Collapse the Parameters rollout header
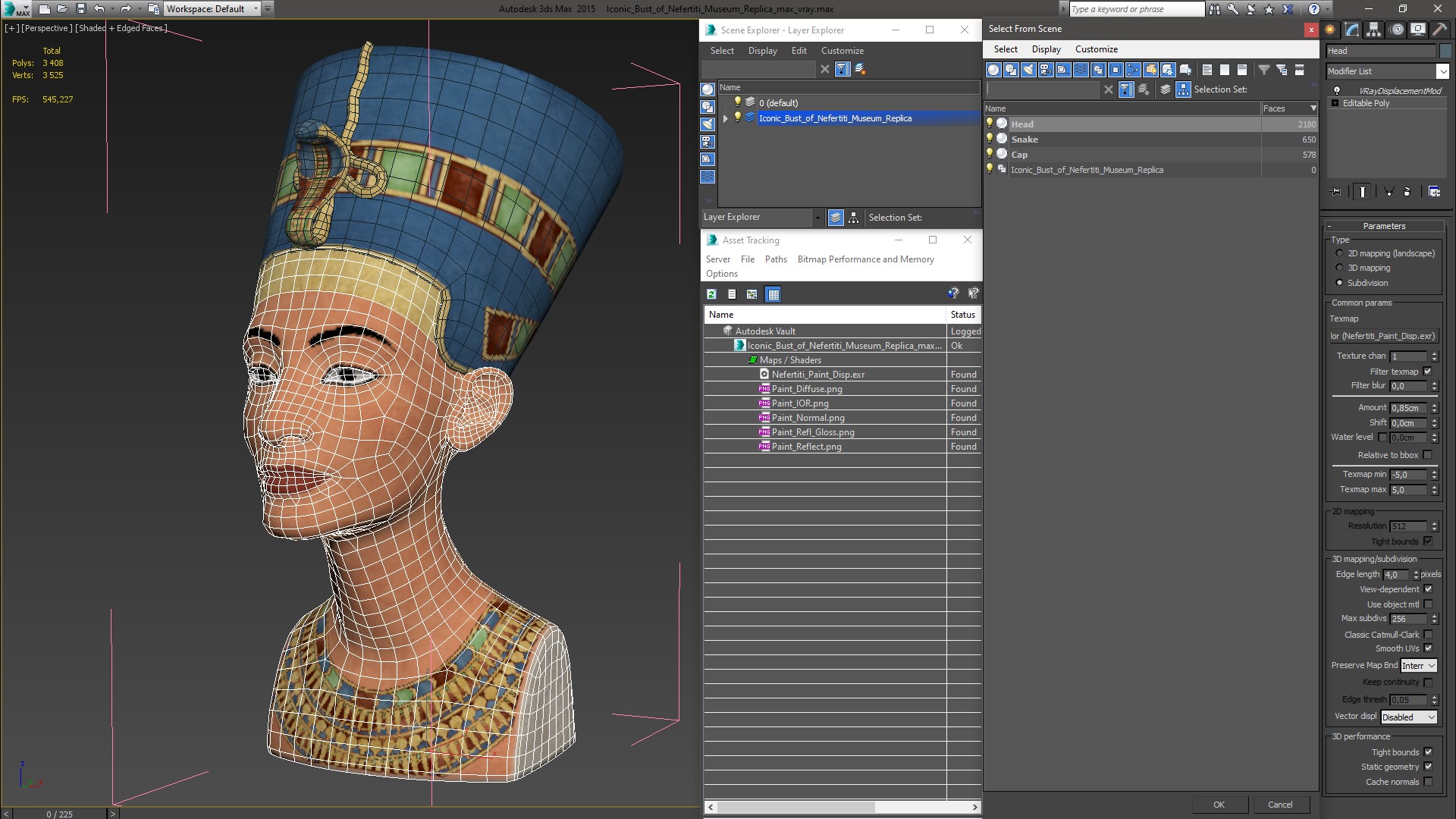This screenshot has height=819, width=1456. point(1384,226)
